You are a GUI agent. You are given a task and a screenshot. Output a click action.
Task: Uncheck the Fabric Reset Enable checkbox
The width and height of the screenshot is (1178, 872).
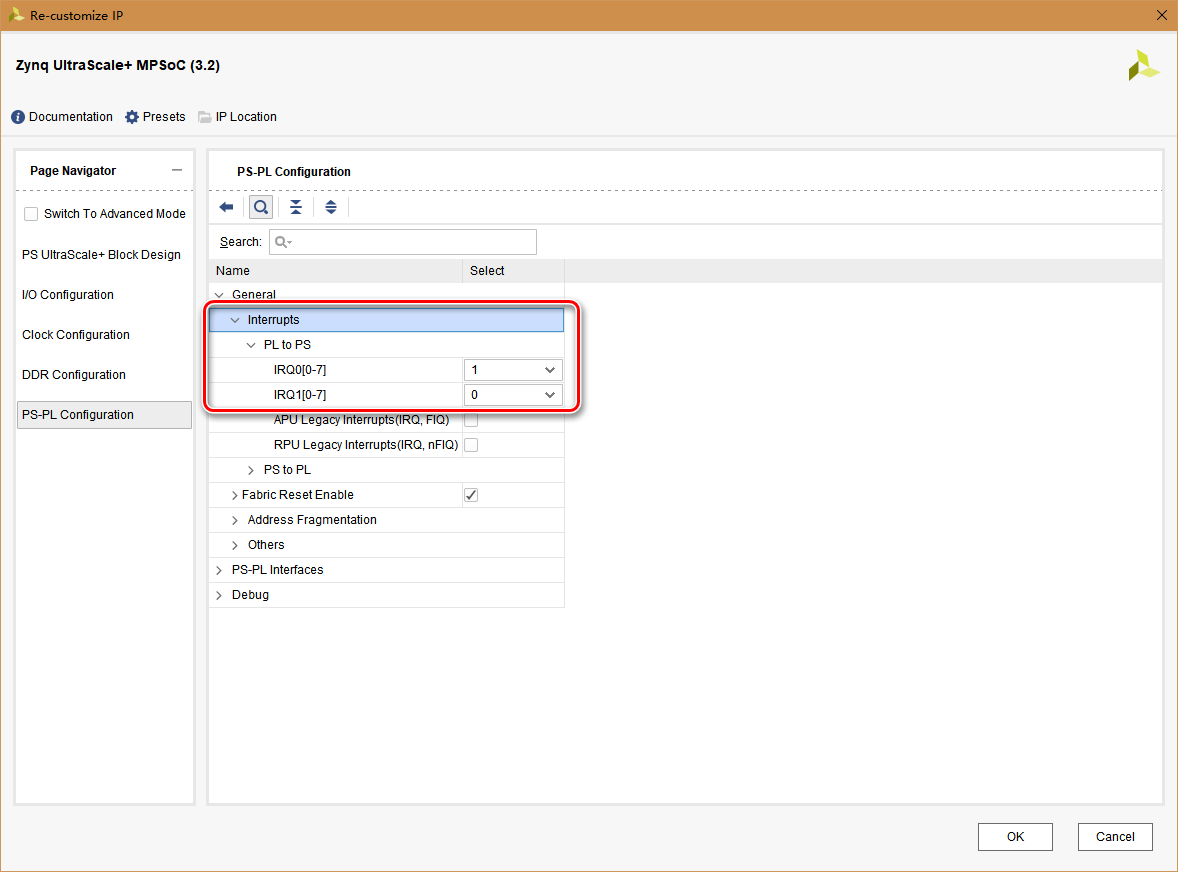pos(471,495)
